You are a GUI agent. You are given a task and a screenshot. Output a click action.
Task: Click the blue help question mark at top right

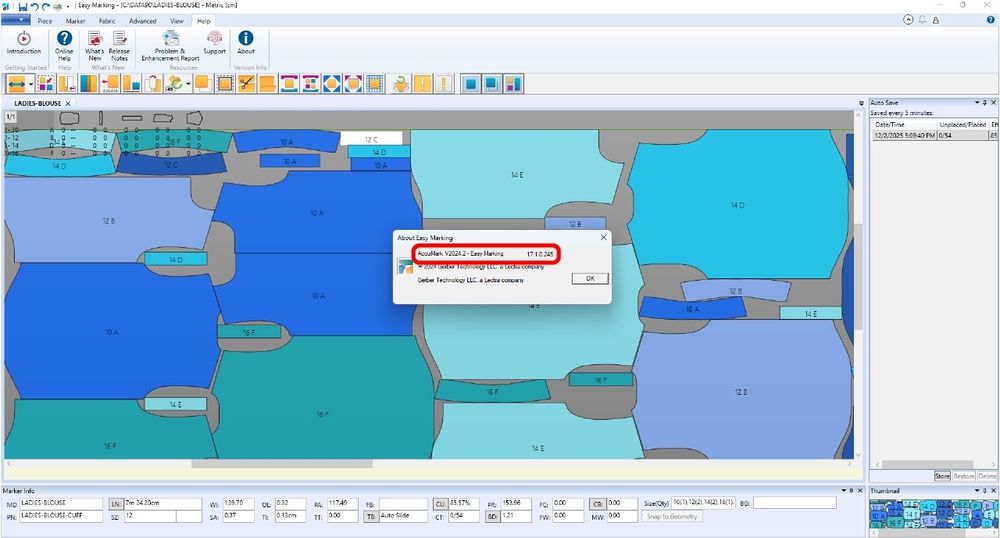click(x=990, y=20)
